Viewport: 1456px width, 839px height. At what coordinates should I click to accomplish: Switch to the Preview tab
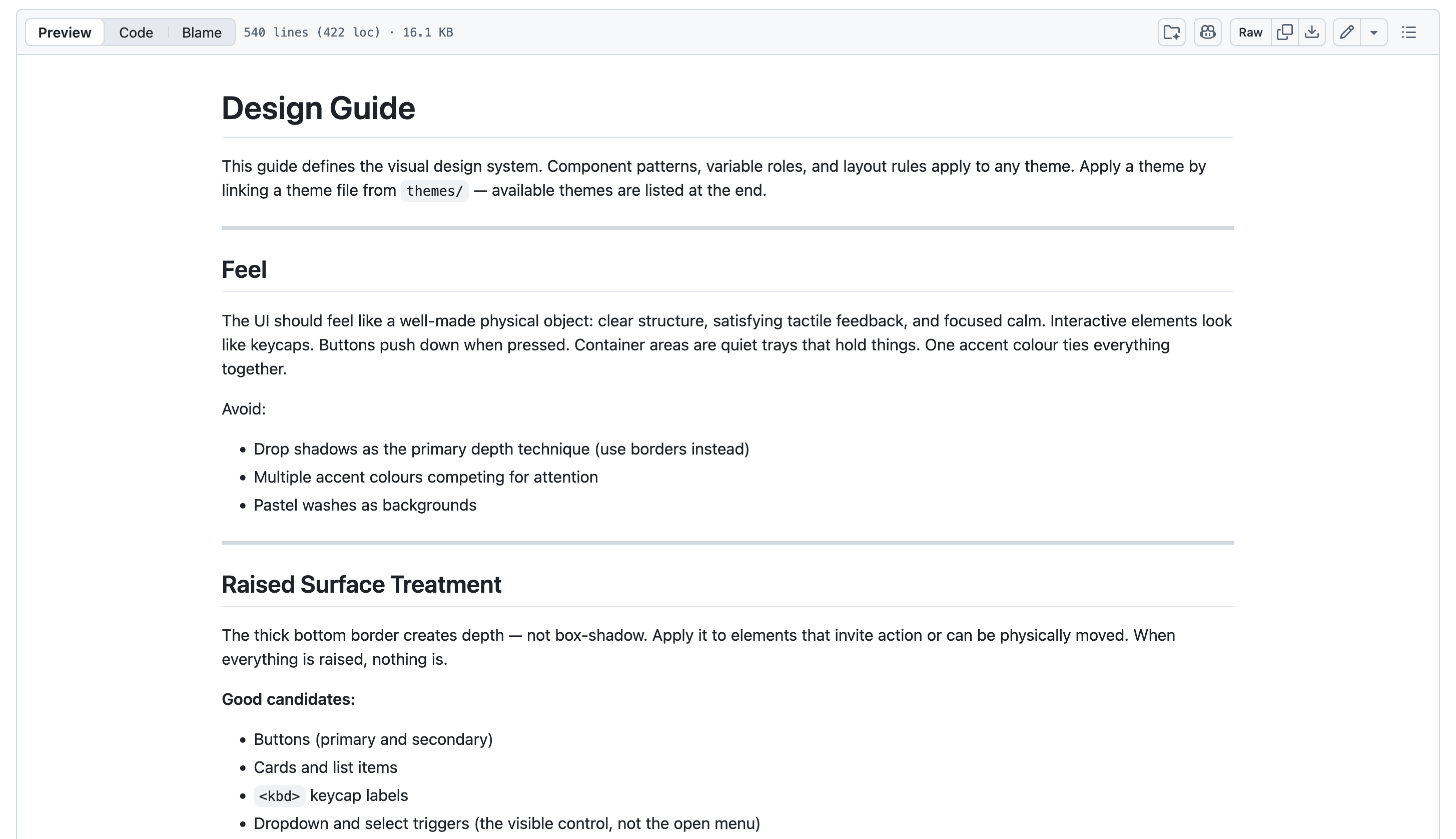point(65,32)
